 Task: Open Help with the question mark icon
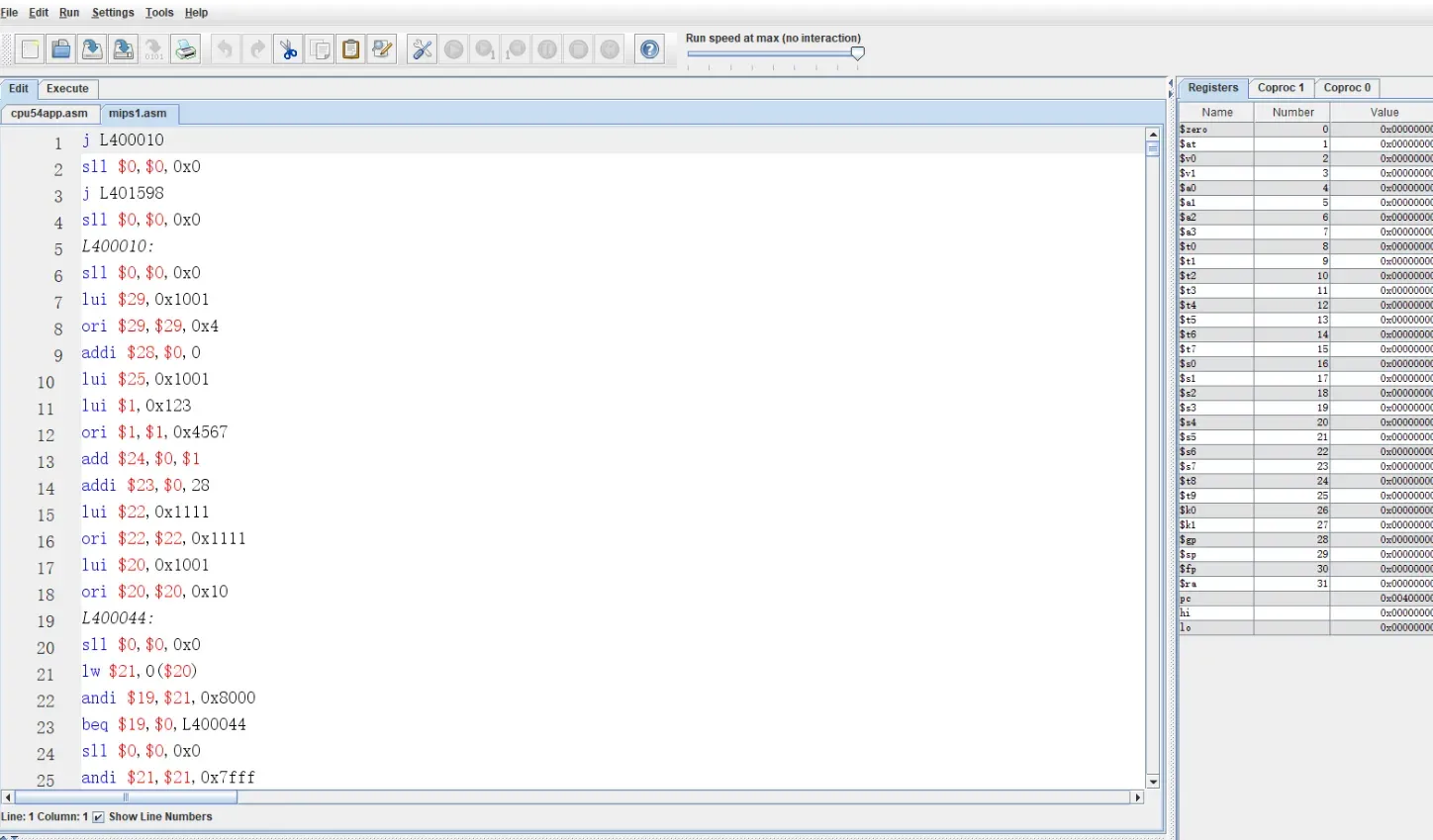pyautogui.click(x=650, y=49)
